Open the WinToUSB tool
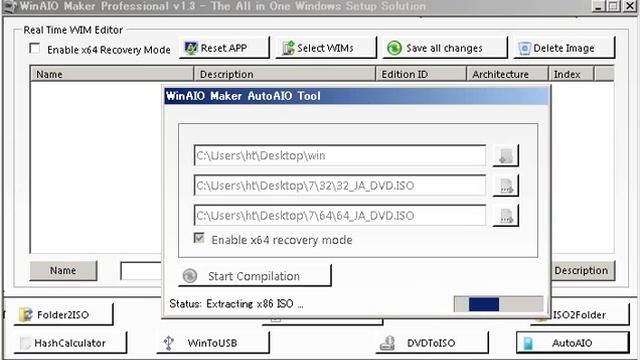 [x=213, y=343]
